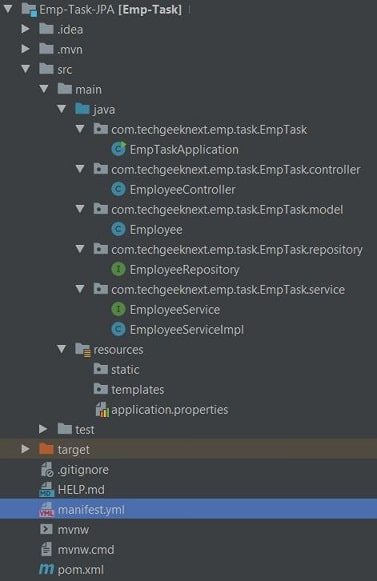Click the orange target folder icon
Screen dimensions: 377x581
click(x=46, y=449)
